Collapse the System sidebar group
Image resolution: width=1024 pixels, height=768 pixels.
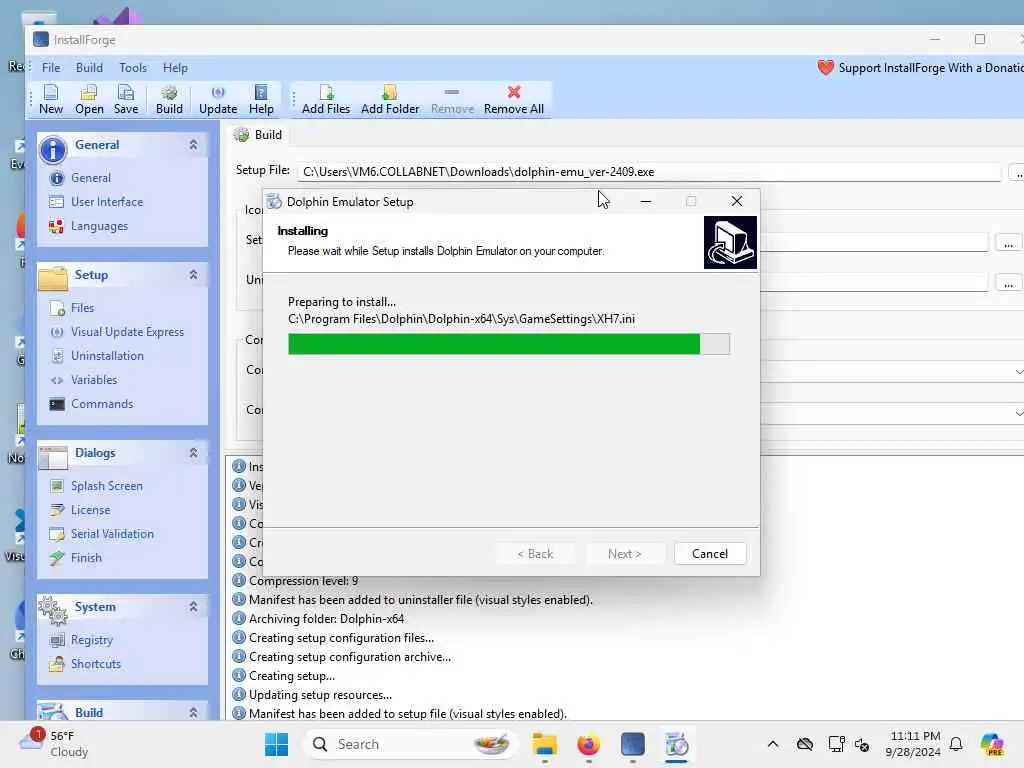click(x=193, y=607)
